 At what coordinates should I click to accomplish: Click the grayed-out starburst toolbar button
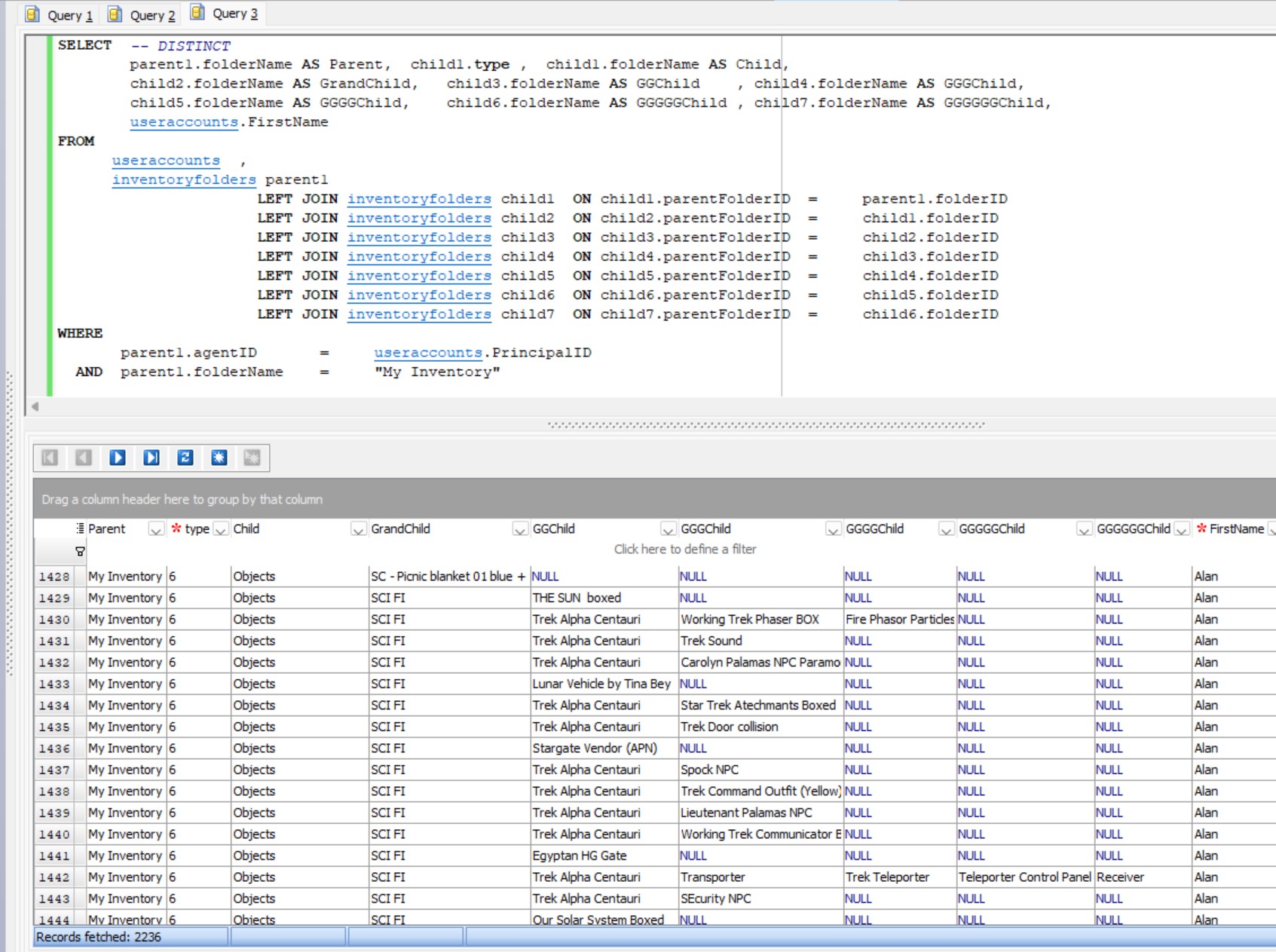click(252, 458)
